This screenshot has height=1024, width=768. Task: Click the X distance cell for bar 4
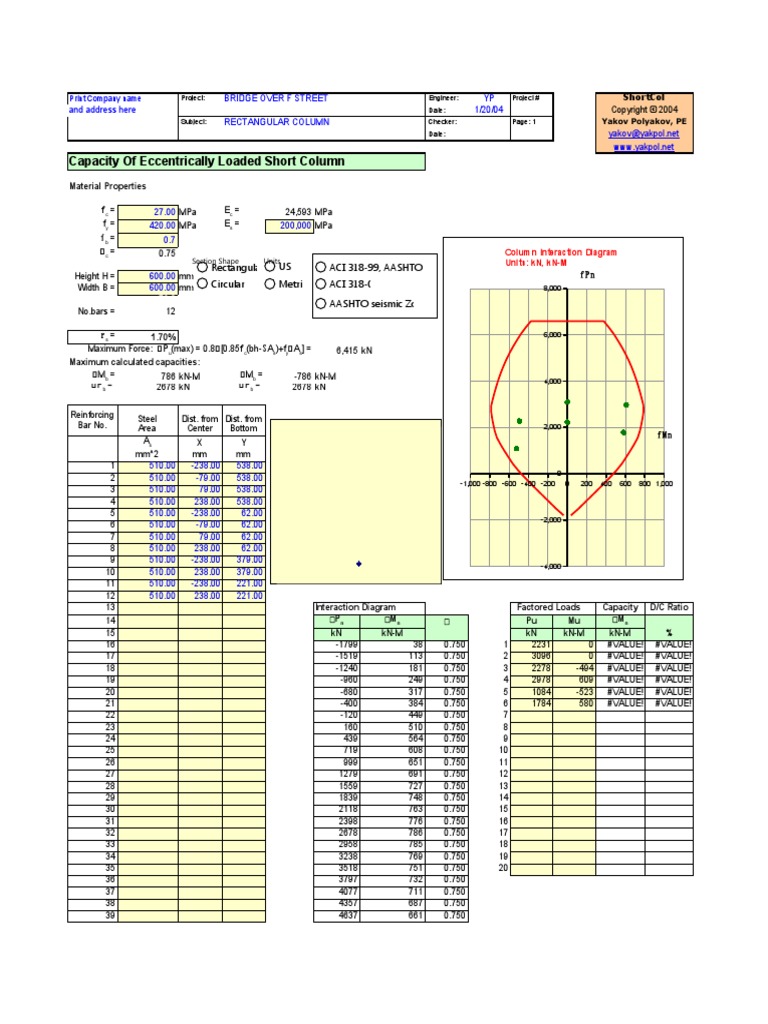click(x=200, y=502)
